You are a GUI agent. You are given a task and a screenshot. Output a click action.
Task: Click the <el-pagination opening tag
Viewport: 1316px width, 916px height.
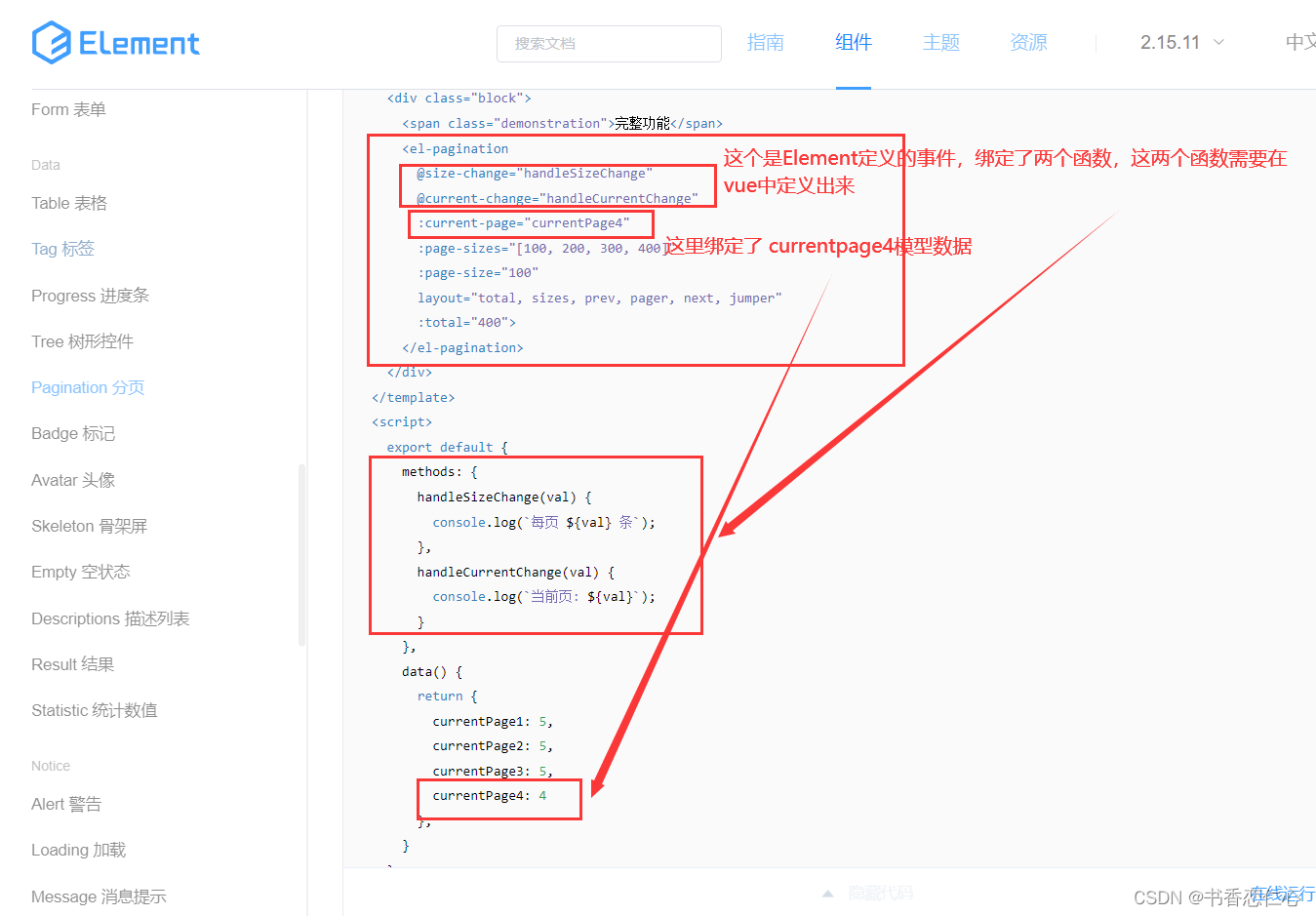(x=456, y=149)
